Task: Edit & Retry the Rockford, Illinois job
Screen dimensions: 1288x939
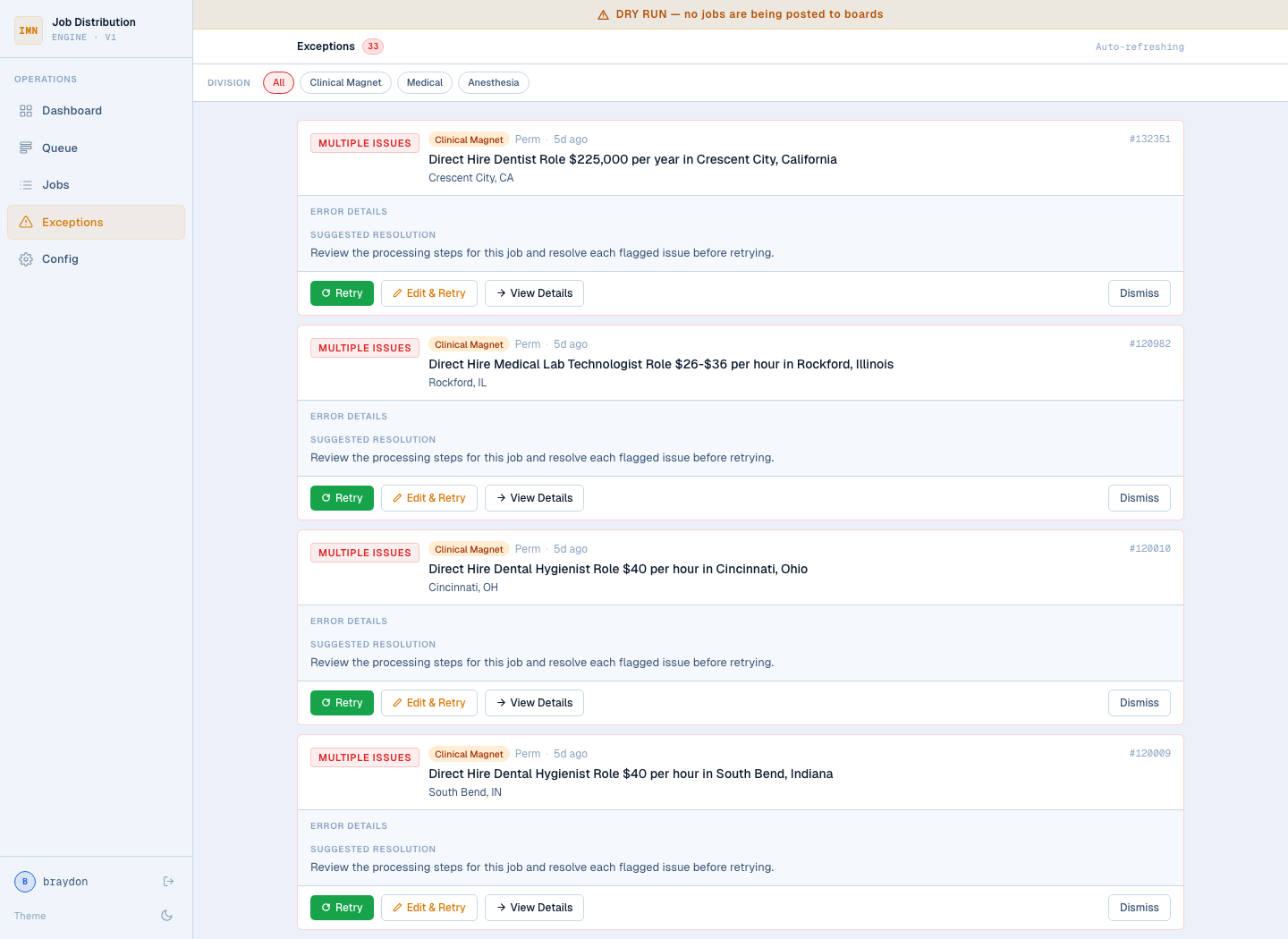Action: point(429,498)
